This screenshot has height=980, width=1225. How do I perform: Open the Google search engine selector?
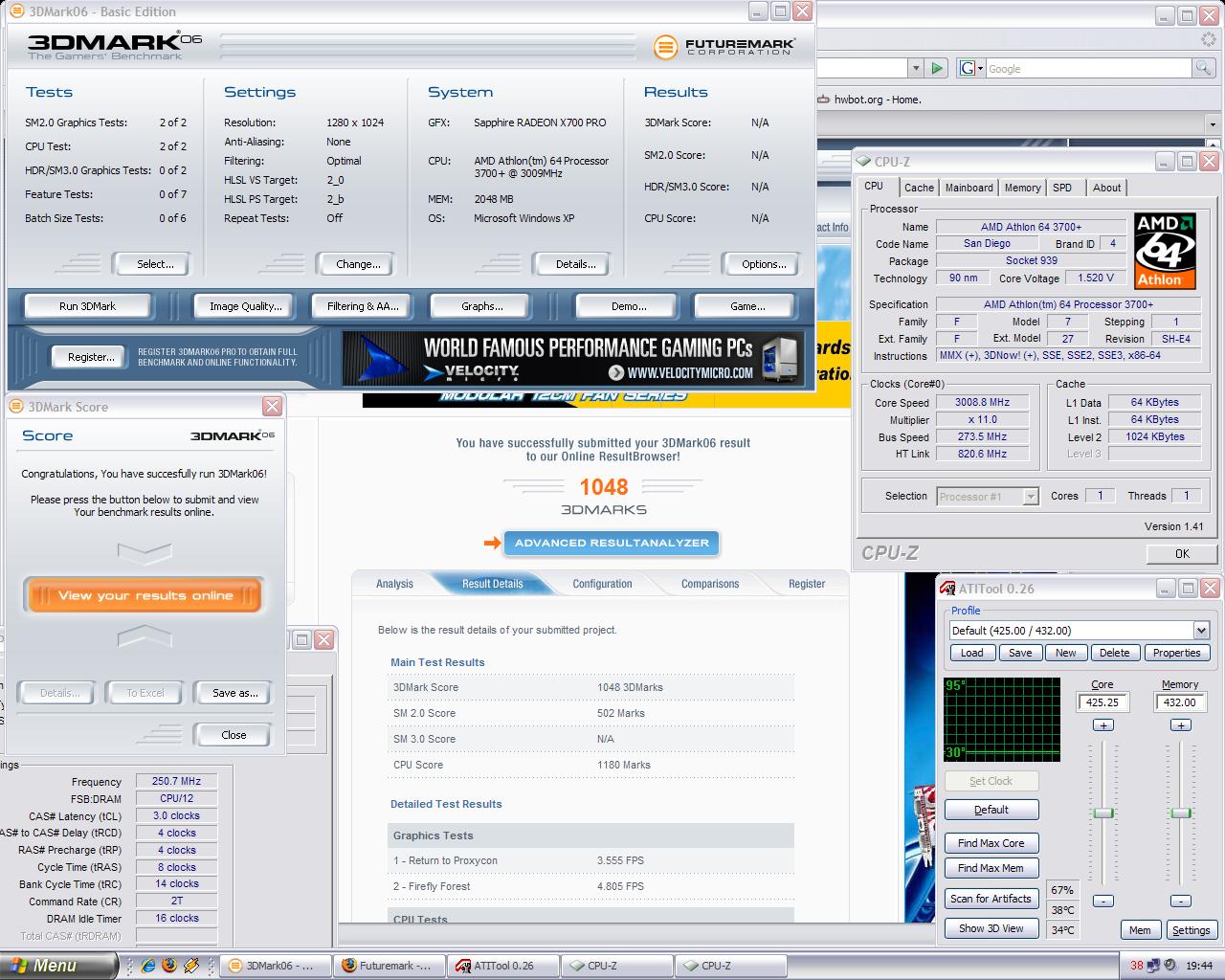(970, 68)
